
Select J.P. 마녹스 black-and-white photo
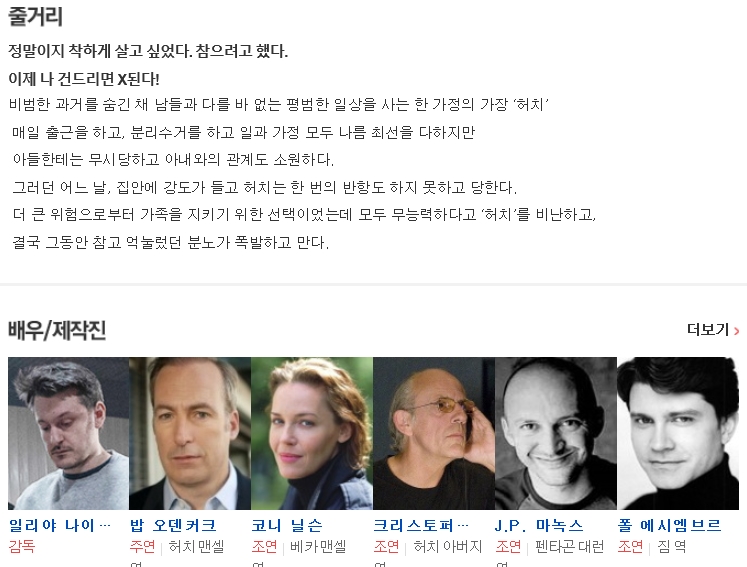click(x=556, y=433)
